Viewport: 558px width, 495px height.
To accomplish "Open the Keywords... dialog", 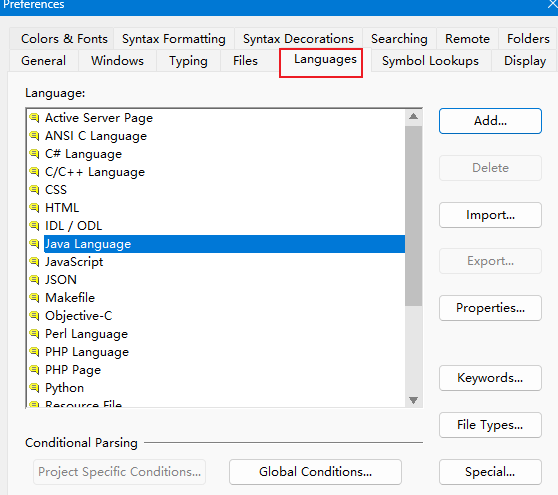I will coord(490,378).
